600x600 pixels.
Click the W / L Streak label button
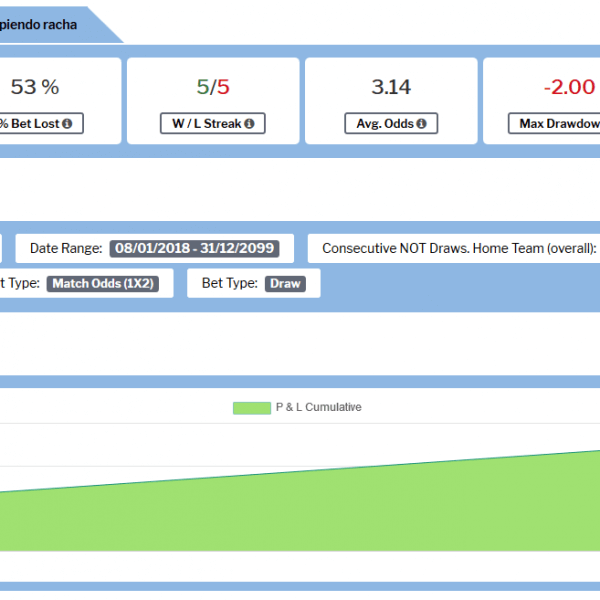(x=213, y=123)
